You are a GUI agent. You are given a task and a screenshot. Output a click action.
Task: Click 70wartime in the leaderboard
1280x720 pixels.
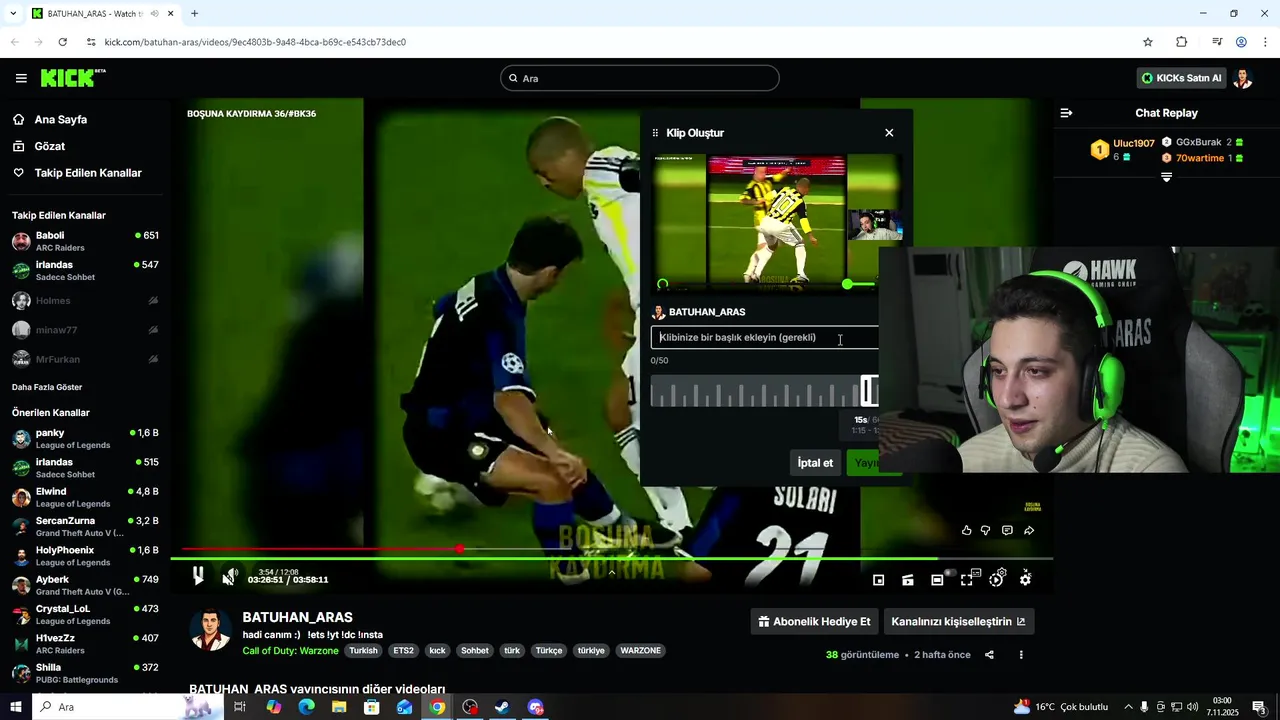click(1199, 158)
